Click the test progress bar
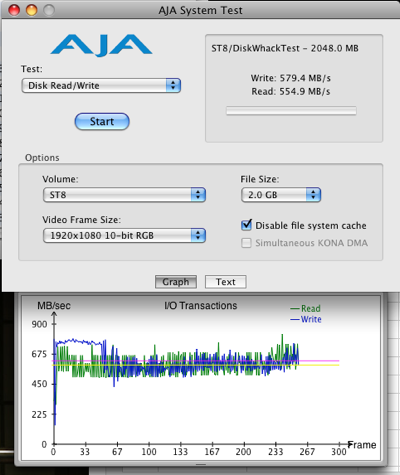Screen dimensions: 400x475 (291, 111)
